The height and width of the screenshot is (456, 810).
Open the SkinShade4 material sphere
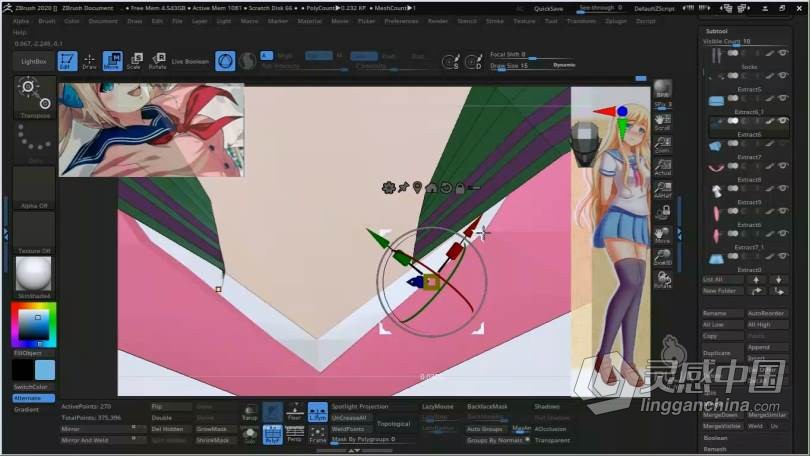34,275
